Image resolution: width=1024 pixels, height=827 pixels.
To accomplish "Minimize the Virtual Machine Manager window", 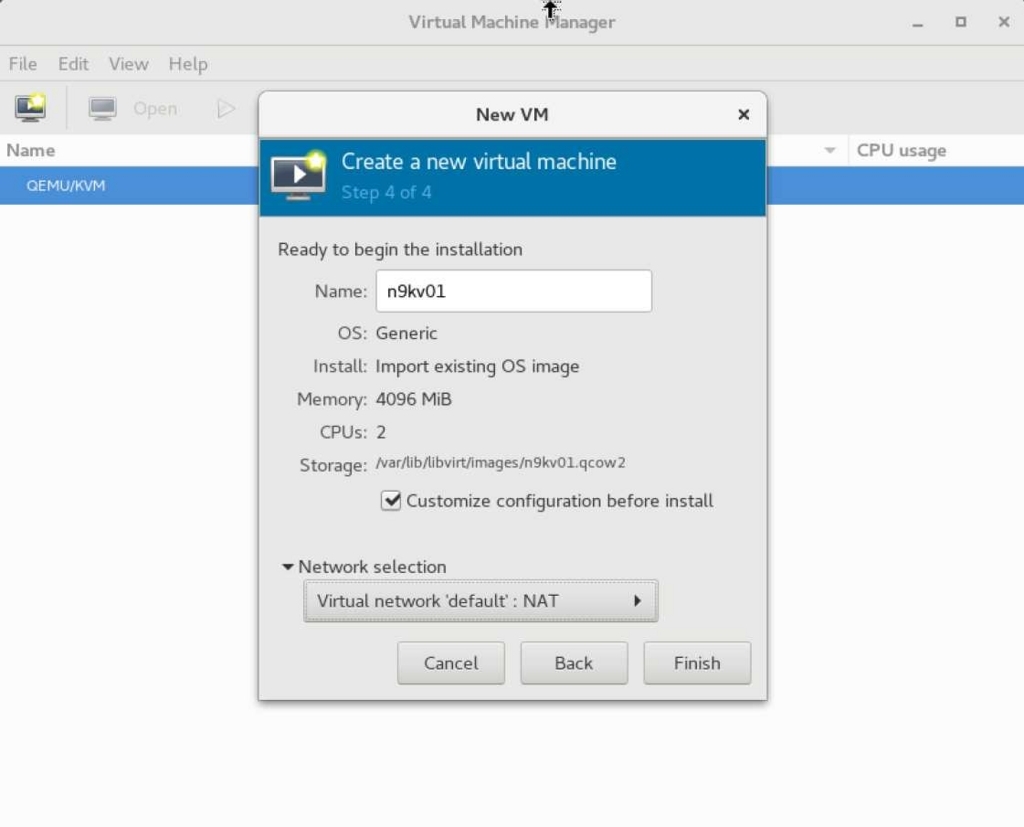I will 918,23.
